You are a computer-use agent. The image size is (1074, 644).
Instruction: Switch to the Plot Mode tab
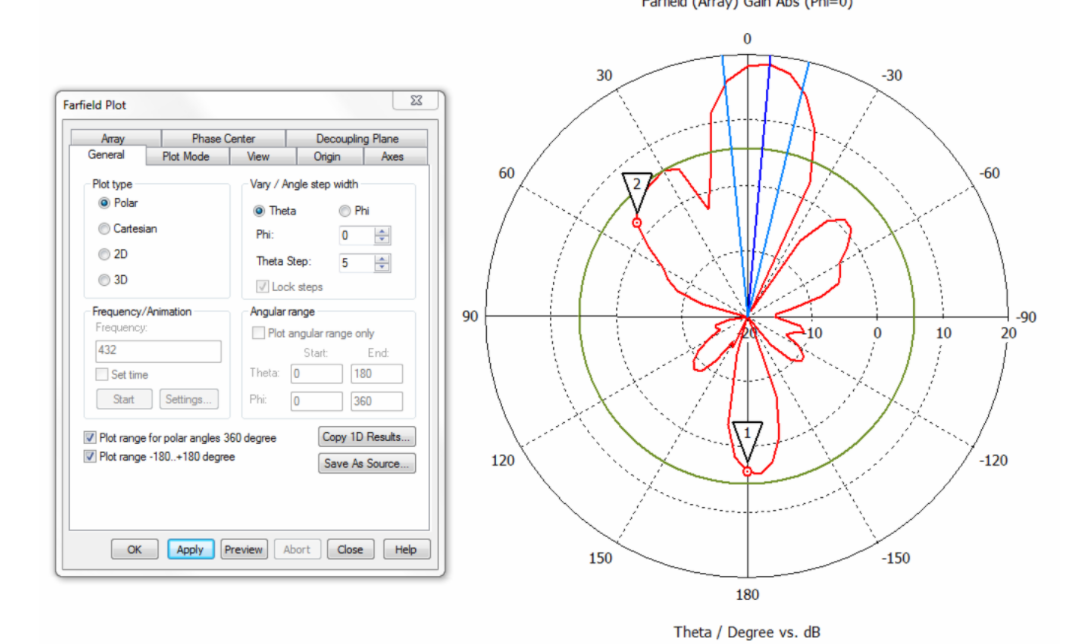[186, 156]
